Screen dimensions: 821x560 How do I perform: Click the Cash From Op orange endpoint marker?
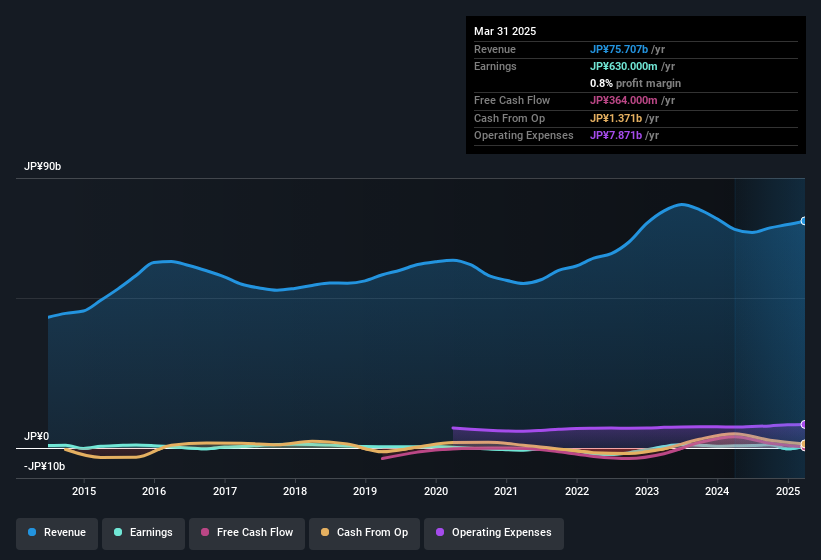(x=804, y=444)
